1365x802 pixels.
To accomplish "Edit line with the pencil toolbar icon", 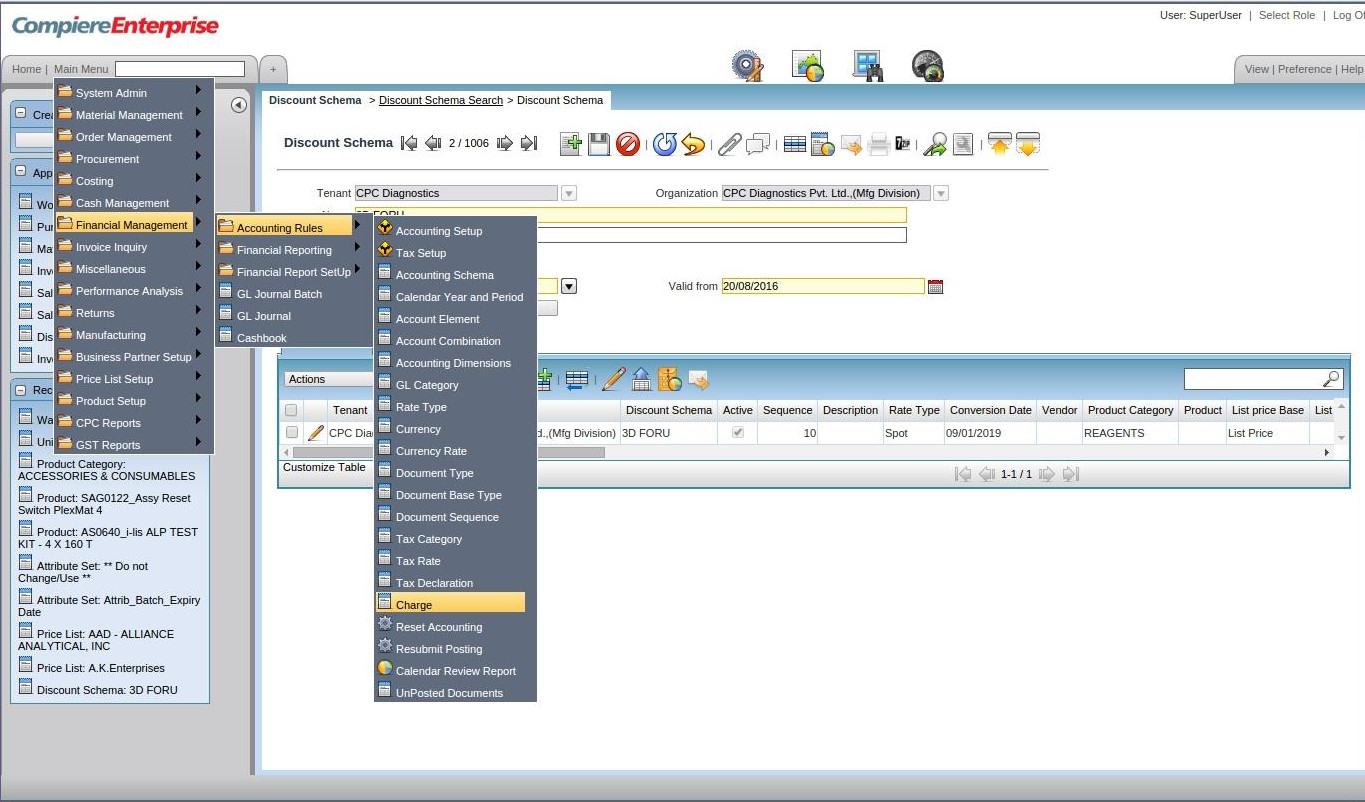I will [614, 379].
